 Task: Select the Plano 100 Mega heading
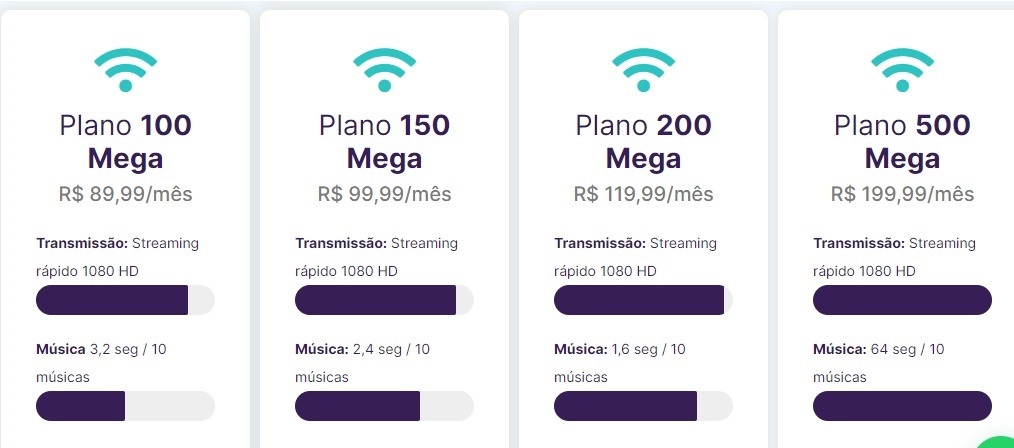pyautogui.click(x=125, y=142)
